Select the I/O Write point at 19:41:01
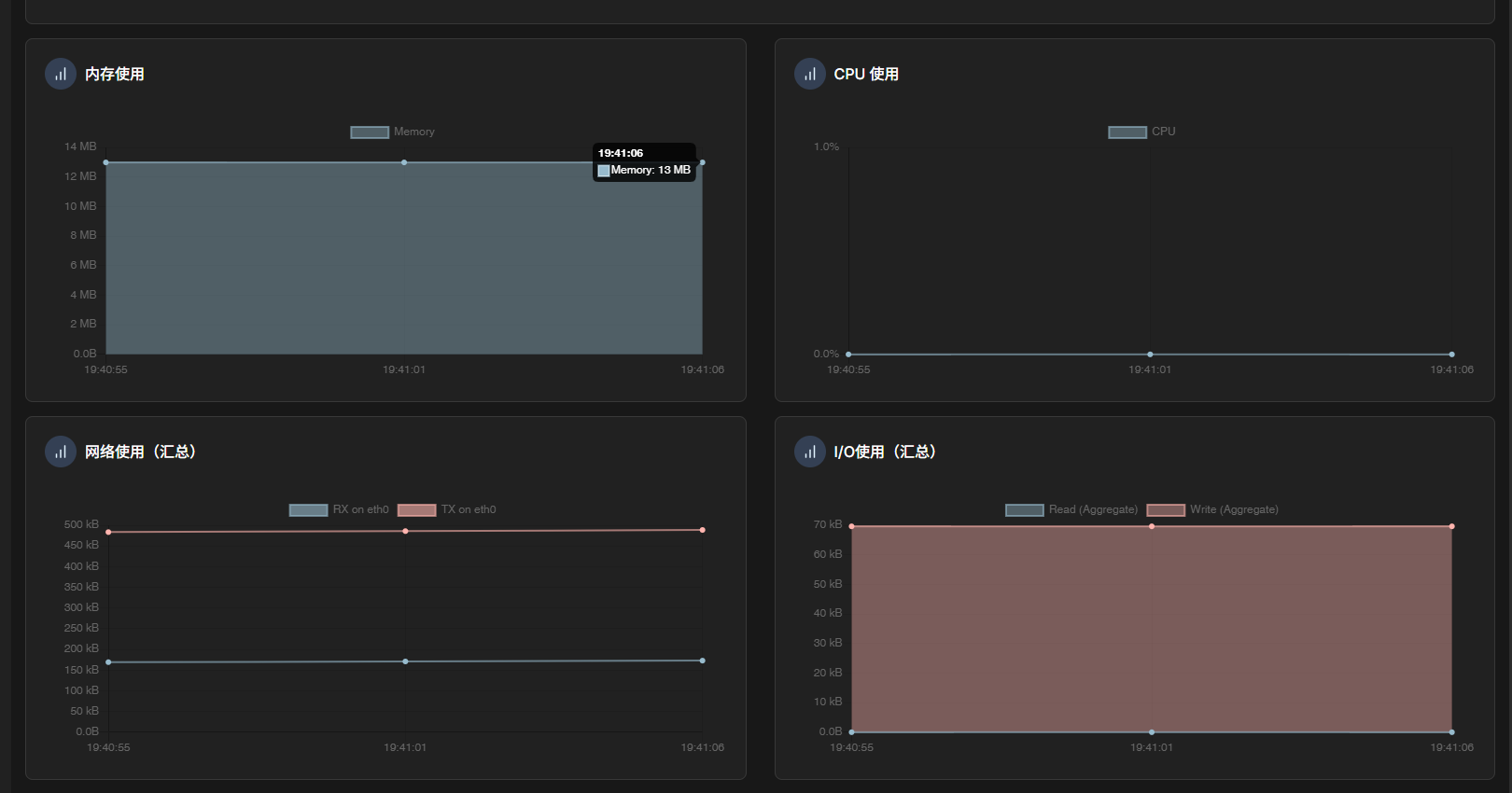Screen dimensions: 1512x793 (x=1152, y=526)
